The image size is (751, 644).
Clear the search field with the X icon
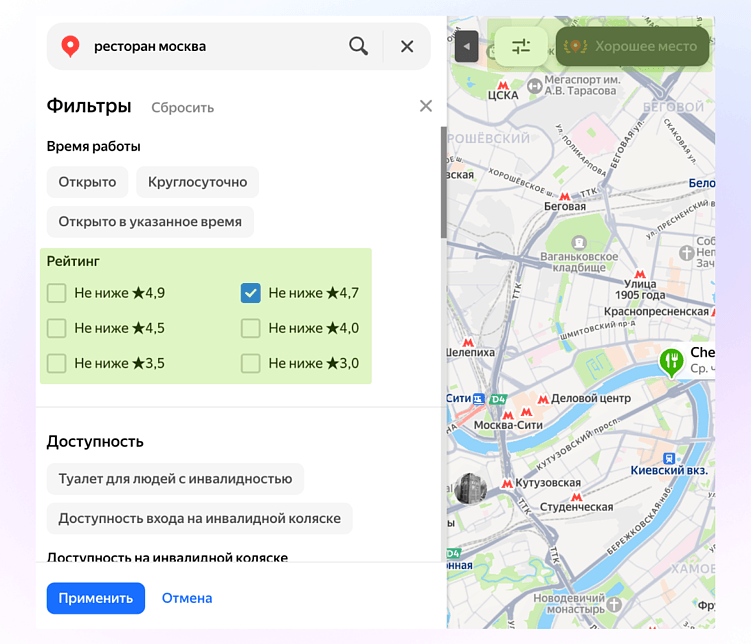pyautogui.click(x=407, y=46)
